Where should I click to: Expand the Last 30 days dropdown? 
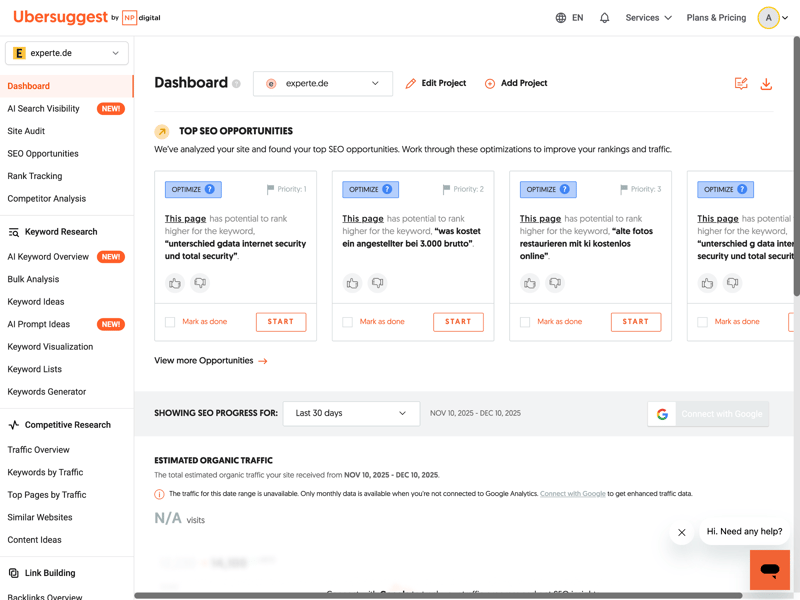coord(351,413)
